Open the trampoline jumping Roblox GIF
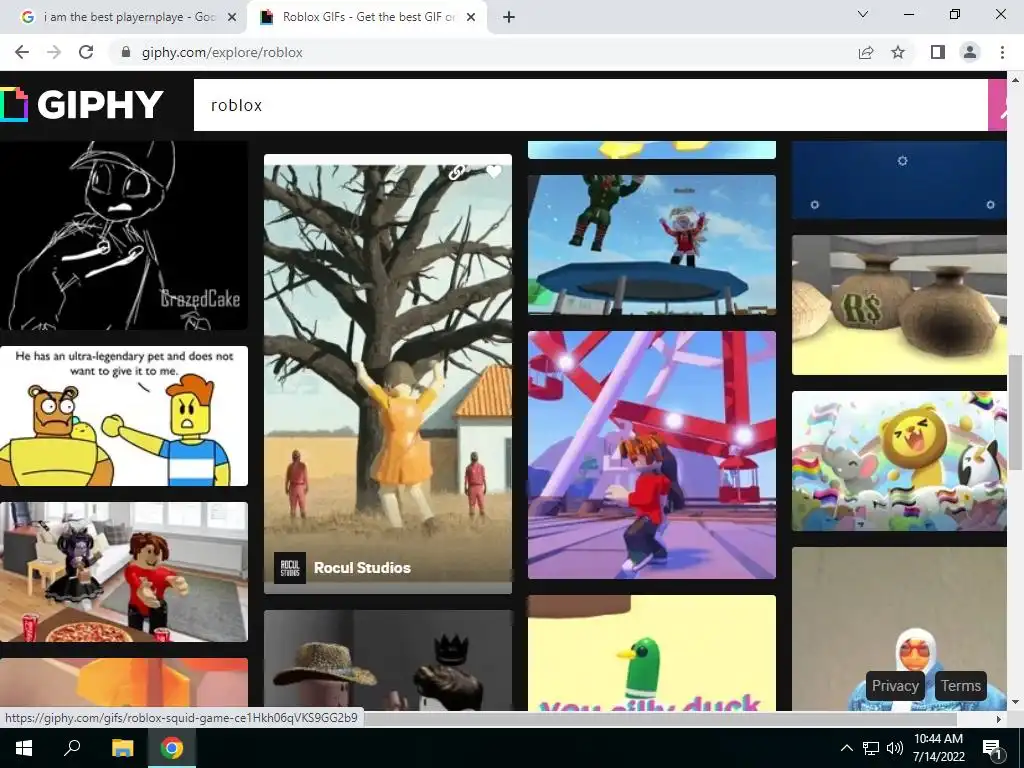The image size is (1024, 768). (652, 245)
